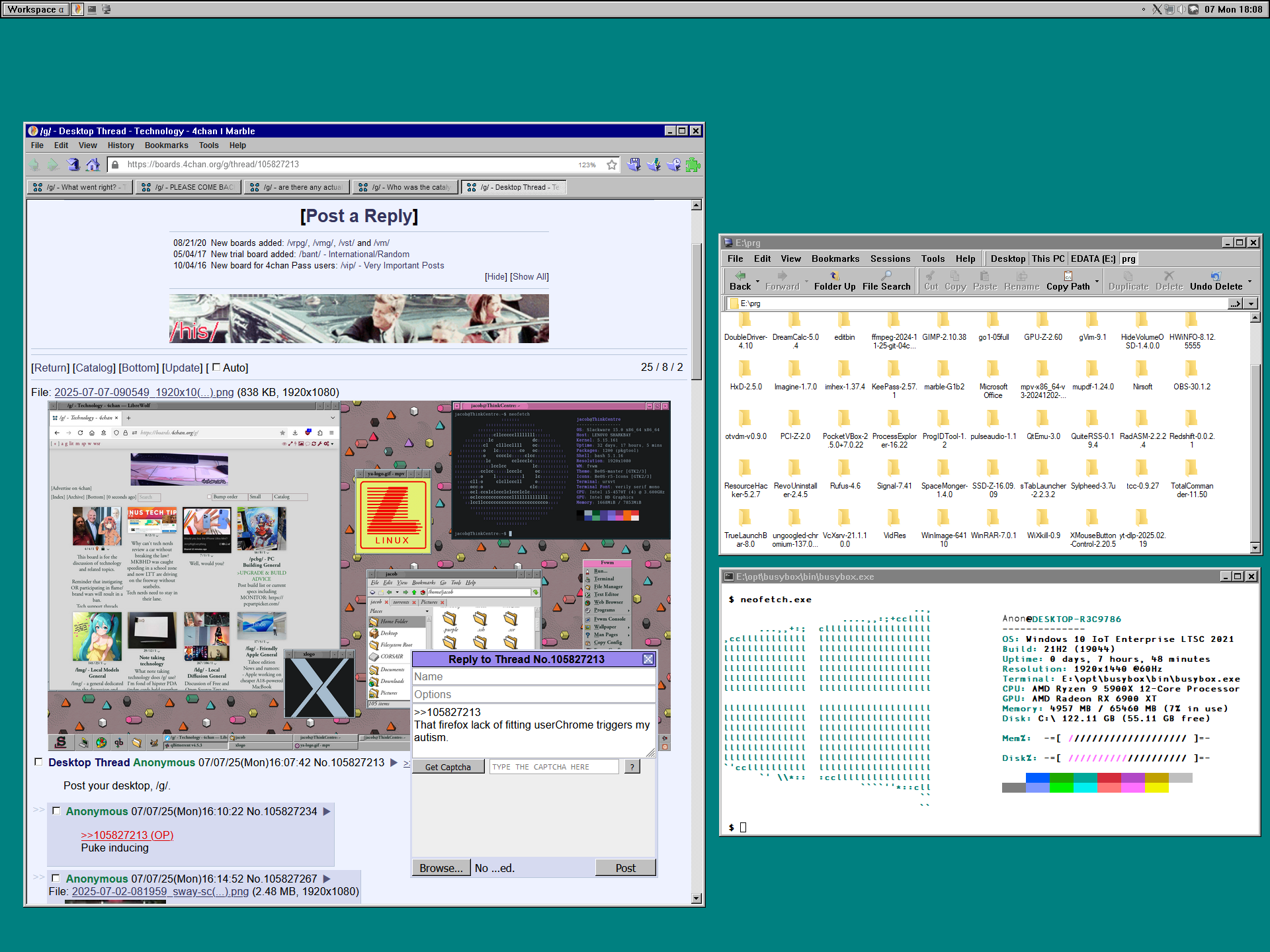Screen dimensions: 1270x952
Task: Open the GIMP-2.10.38 folder
Action: [x=944, y=327]
